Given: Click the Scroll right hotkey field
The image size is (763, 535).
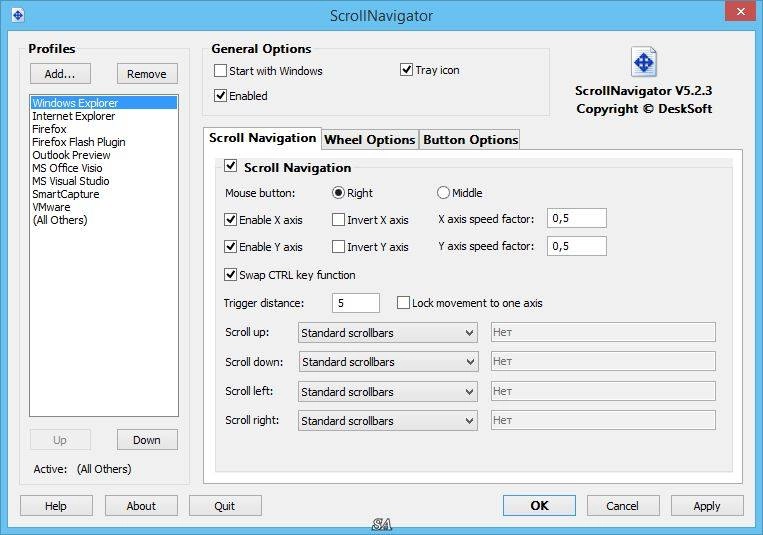Looking at the screenshot, I should tap(603, 420).
